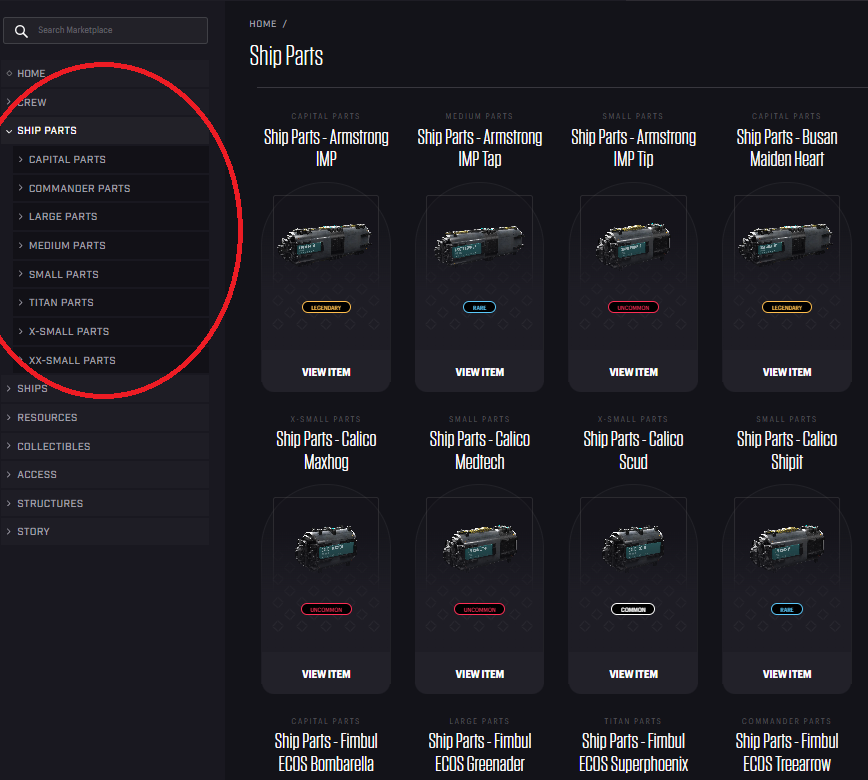View item for Calico Scud
The width and height of the screenshot is (868, 780).
pos(633,674)
